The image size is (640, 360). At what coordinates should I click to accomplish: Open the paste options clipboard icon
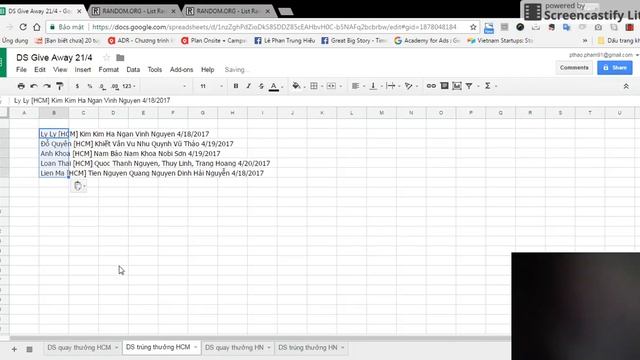(x=78, y=186)
